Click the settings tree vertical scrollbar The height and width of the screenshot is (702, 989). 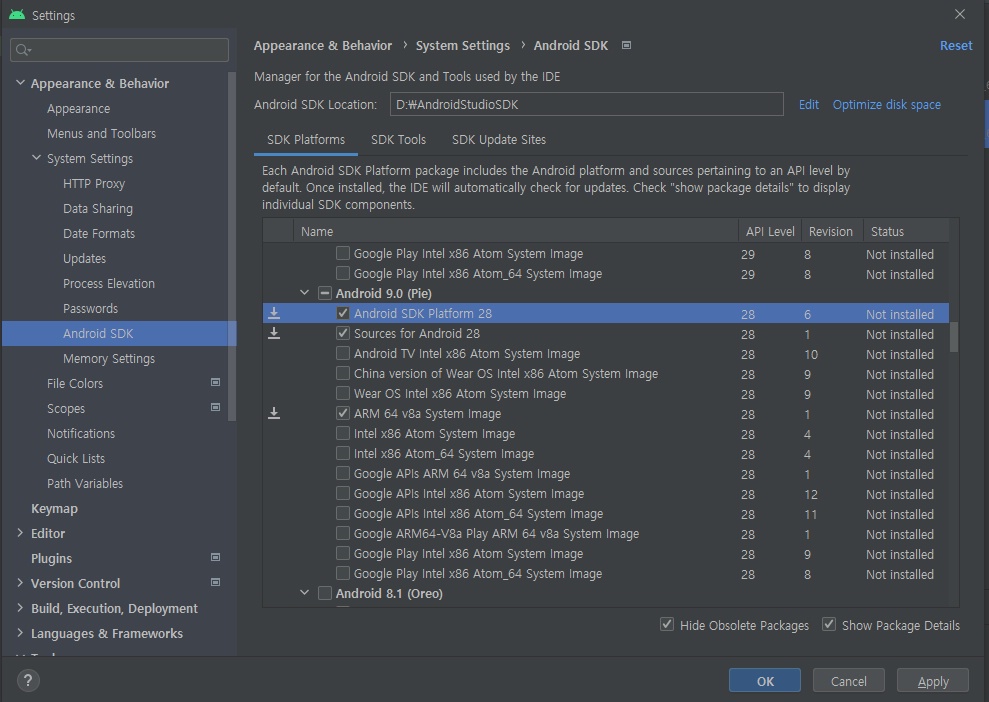[231, 246]
